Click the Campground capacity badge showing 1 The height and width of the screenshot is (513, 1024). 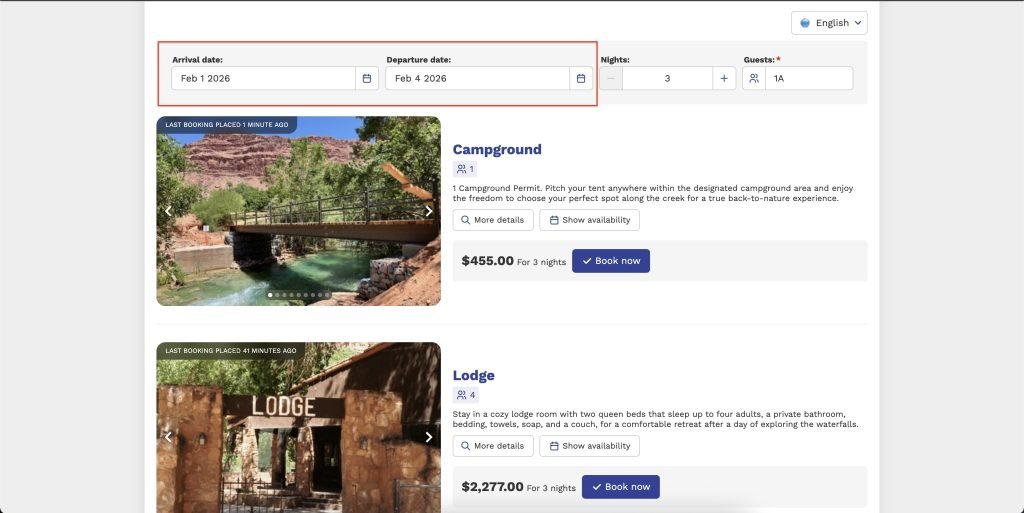(465, 169)
